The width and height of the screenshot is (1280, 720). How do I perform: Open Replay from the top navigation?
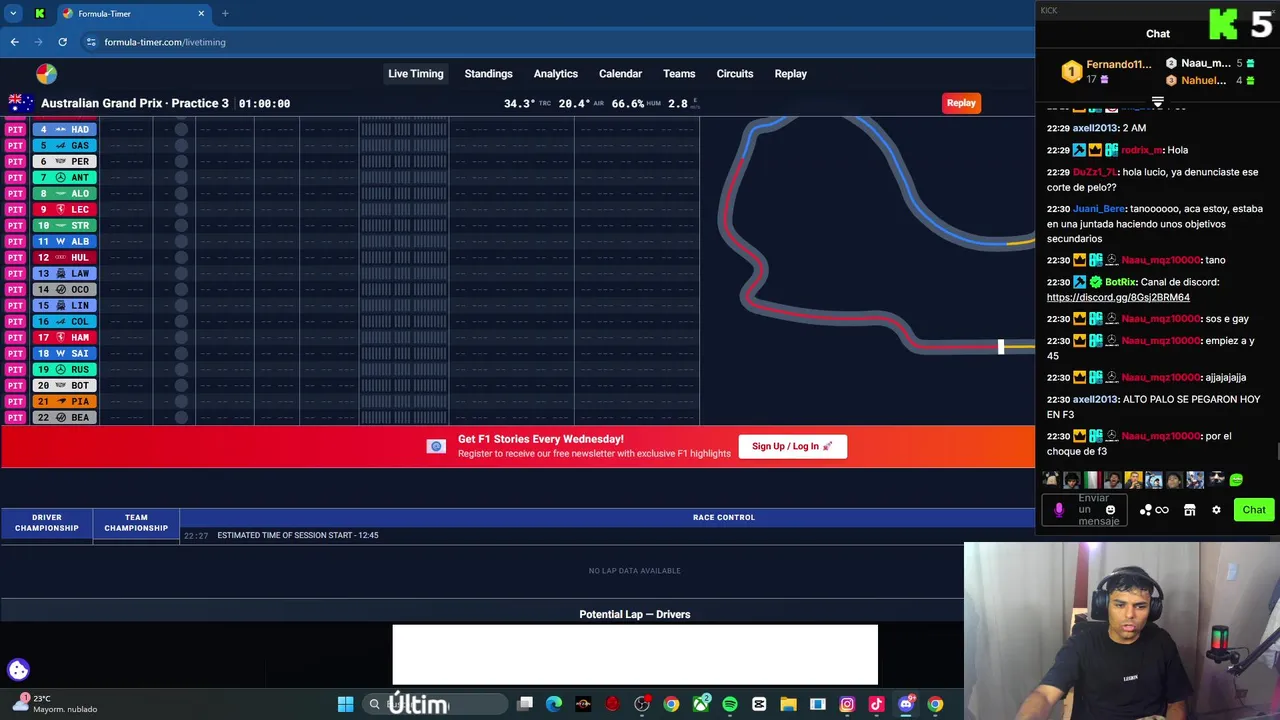tap(790, 74)
